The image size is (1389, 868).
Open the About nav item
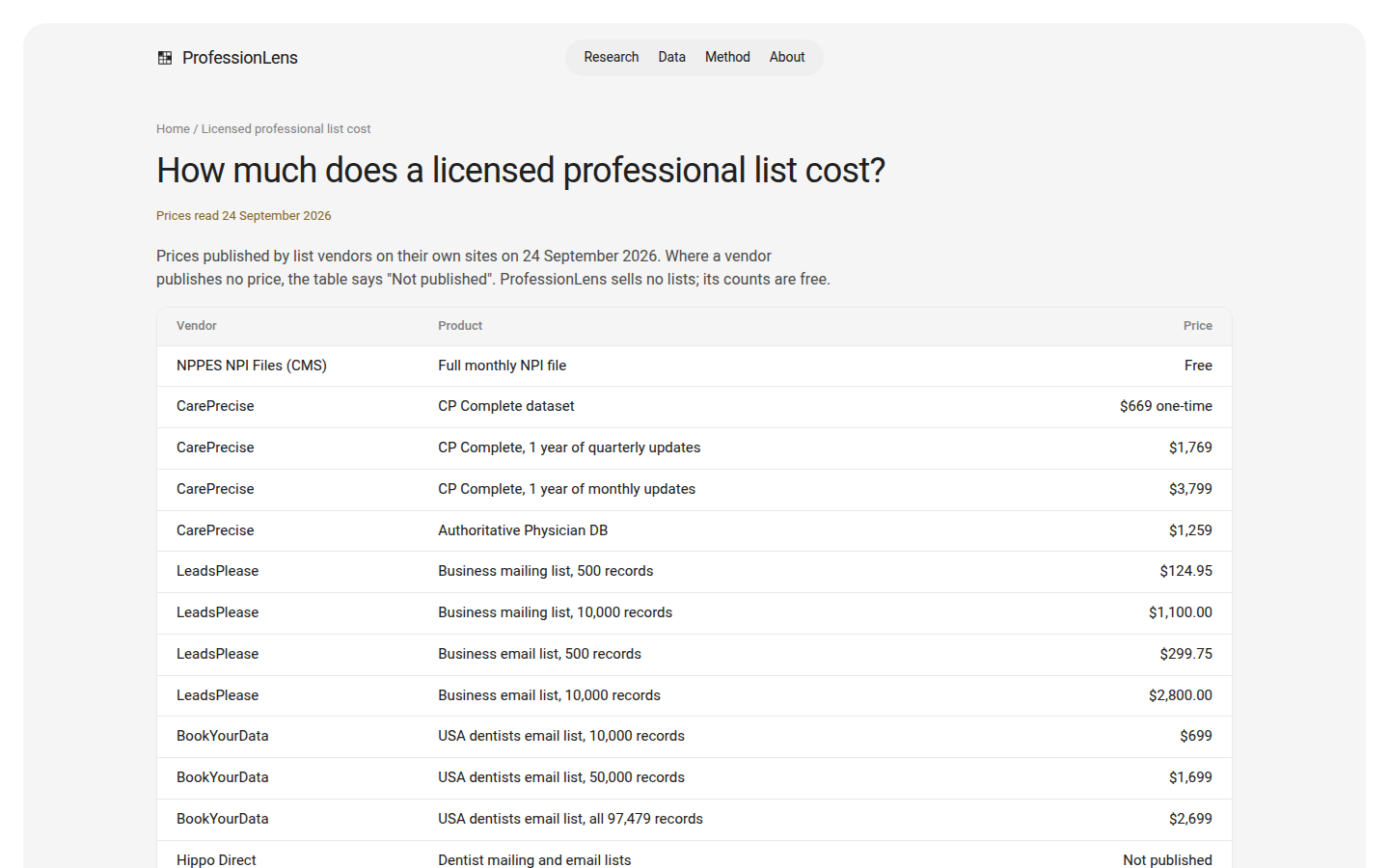[x=787, y=57]
